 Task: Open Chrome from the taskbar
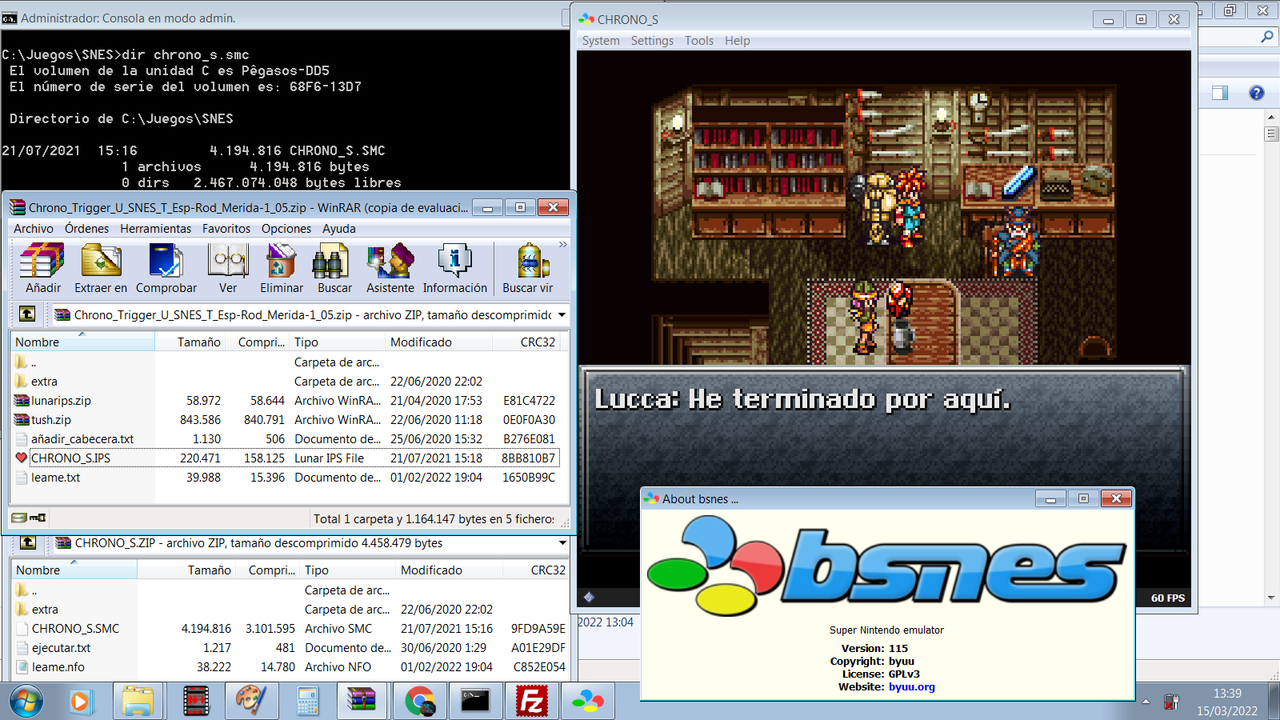(x=418, y=701)
